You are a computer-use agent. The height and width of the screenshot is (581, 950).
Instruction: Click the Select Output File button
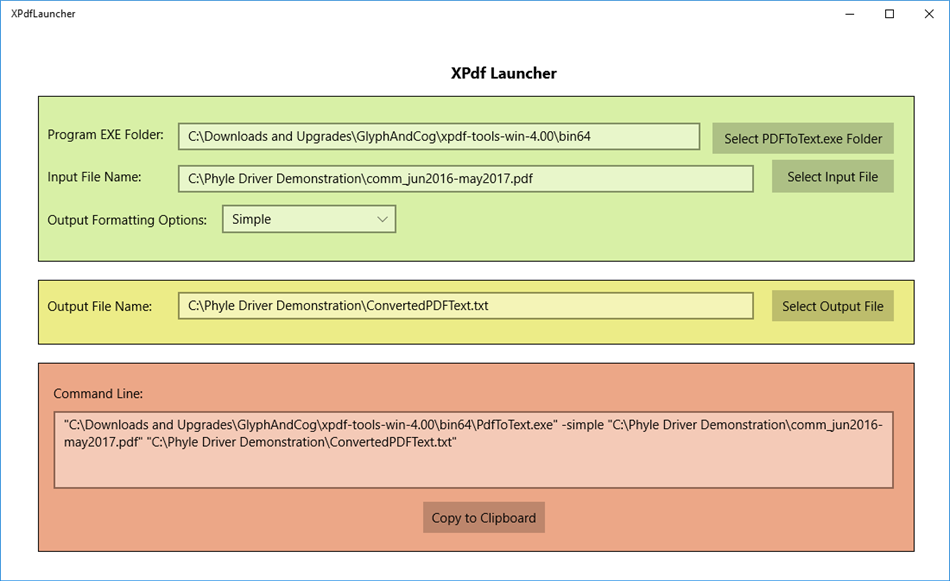point(832,306)
